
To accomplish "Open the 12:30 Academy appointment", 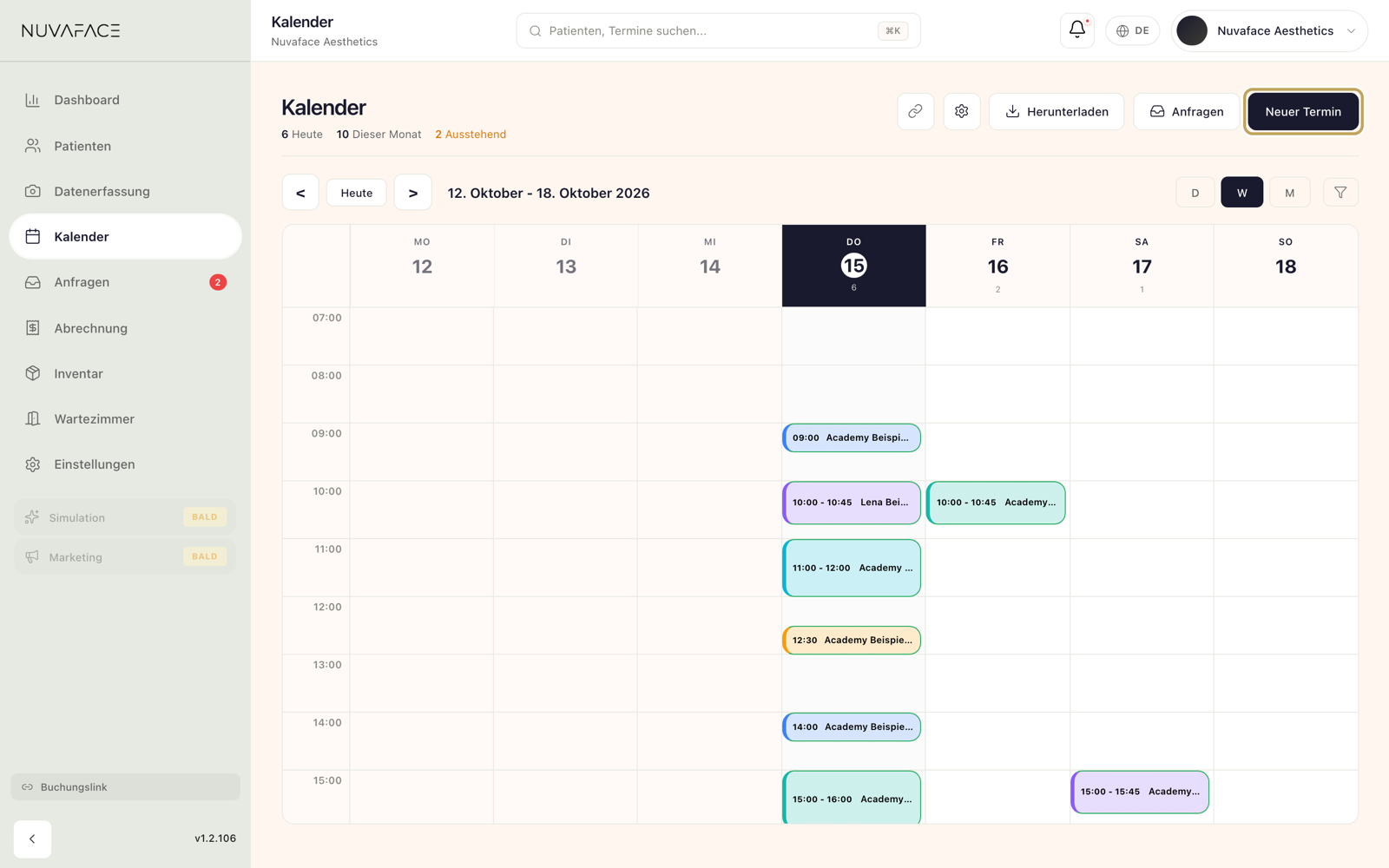I will pyautogui.click(x=852, y=640).
